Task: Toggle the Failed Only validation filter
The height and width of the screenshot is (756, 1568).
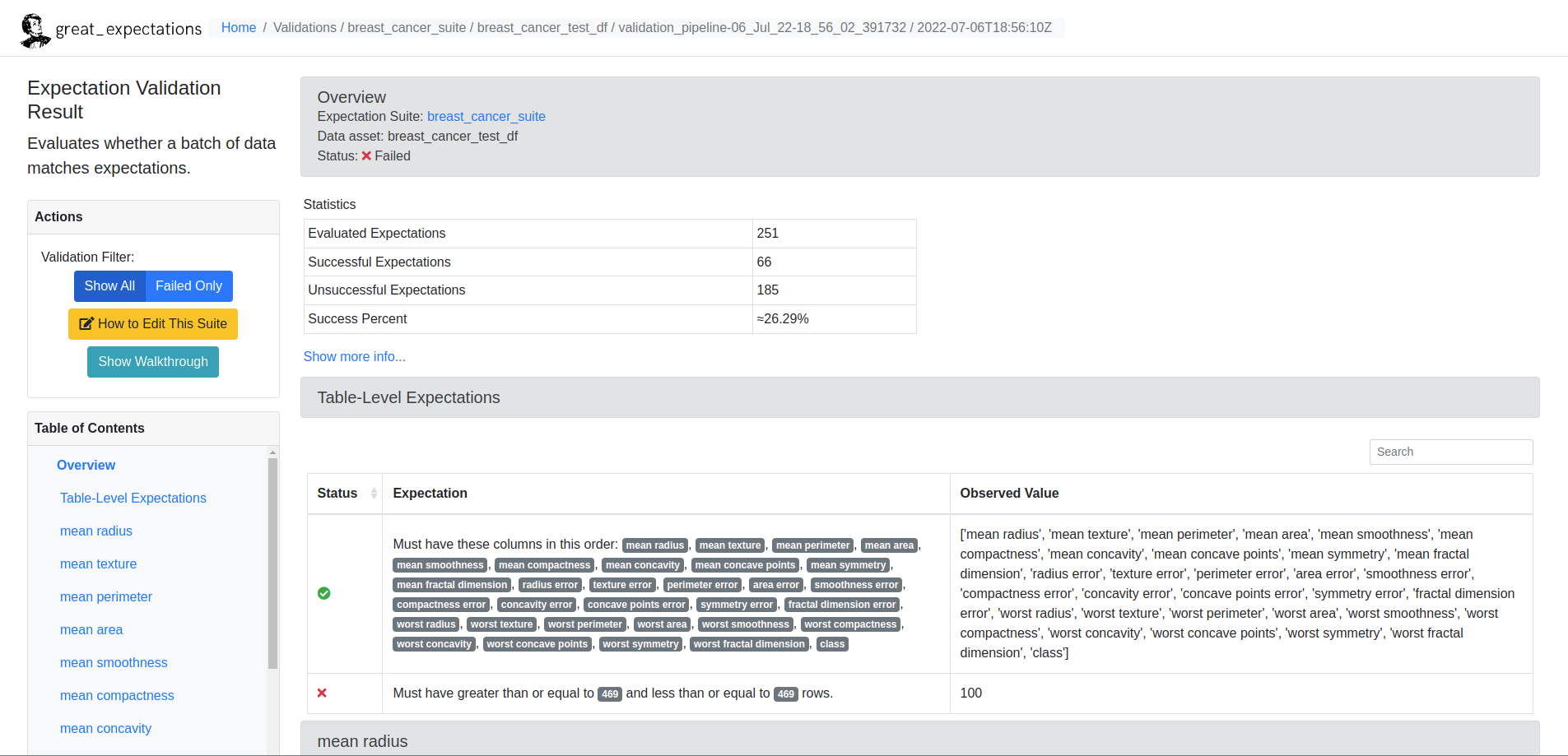Action: point(188,285)
